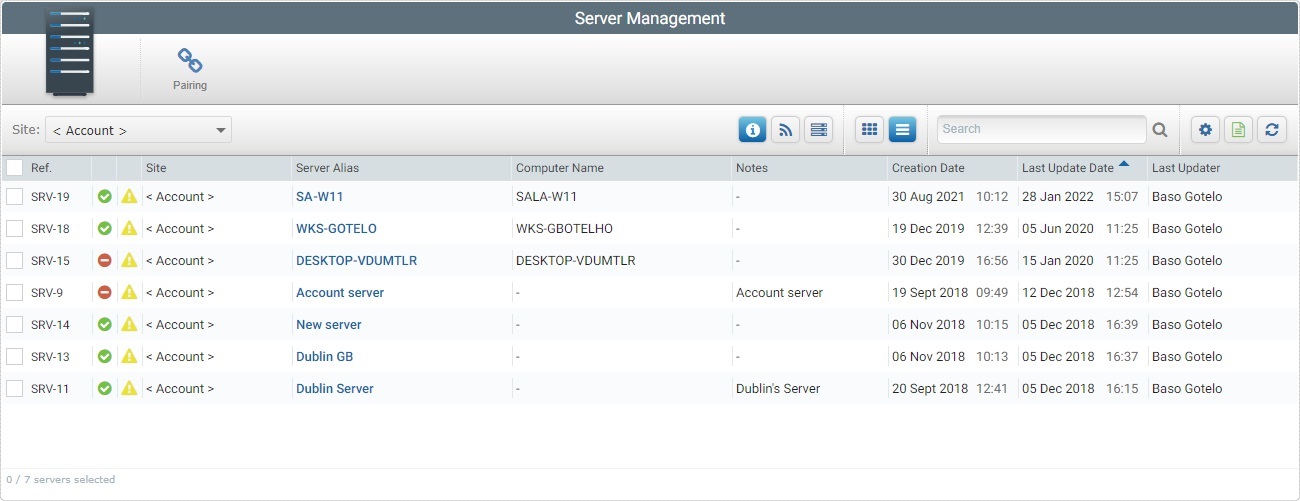Viewport: 1300px width, 501px height.
Task: Switch to grid tile layout
Action: point(870,129)
